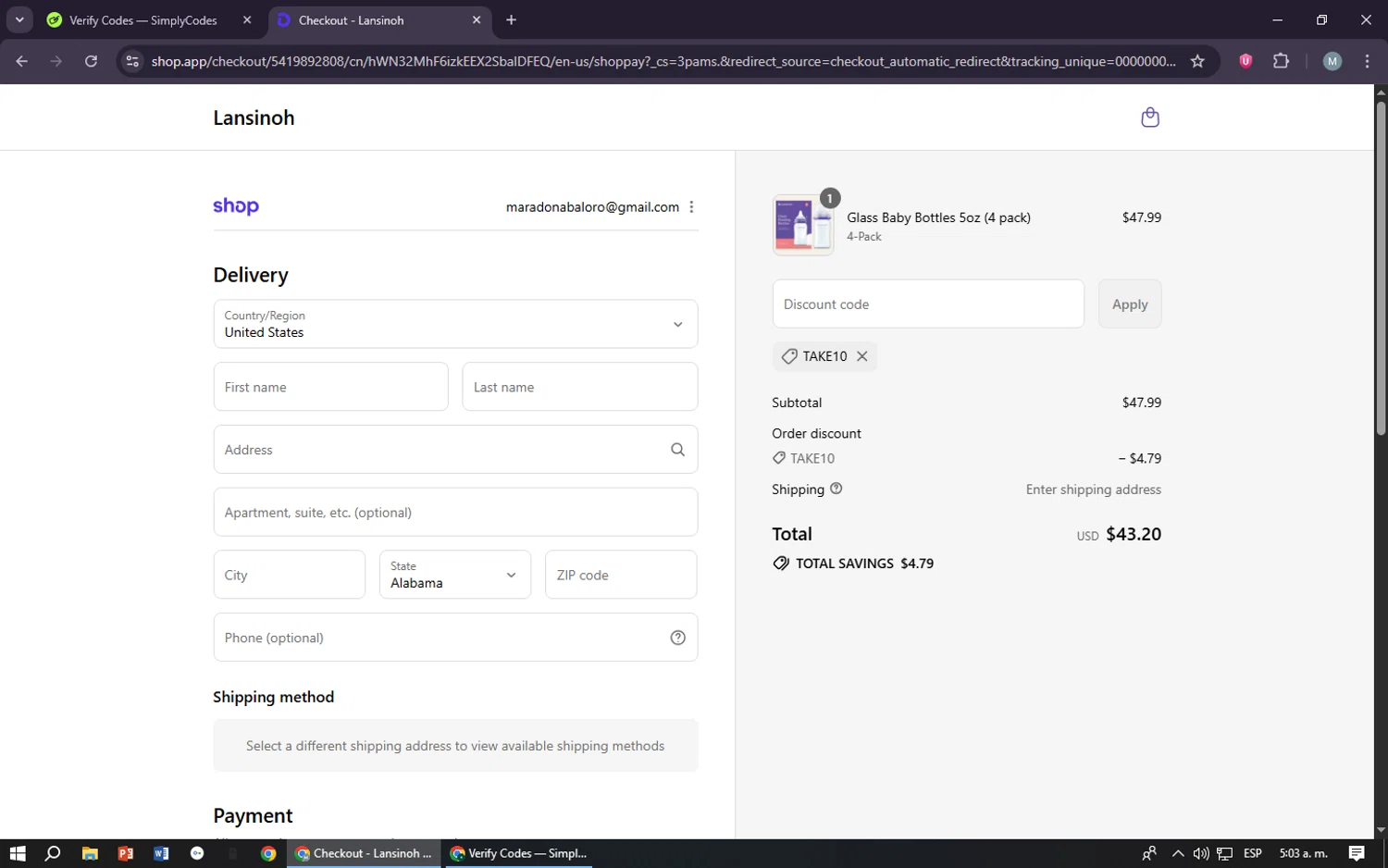Click the TOTAL SAVINGS $4.79 text
Viewport: 1388px width, 868px height.
(x=864, y=564)
